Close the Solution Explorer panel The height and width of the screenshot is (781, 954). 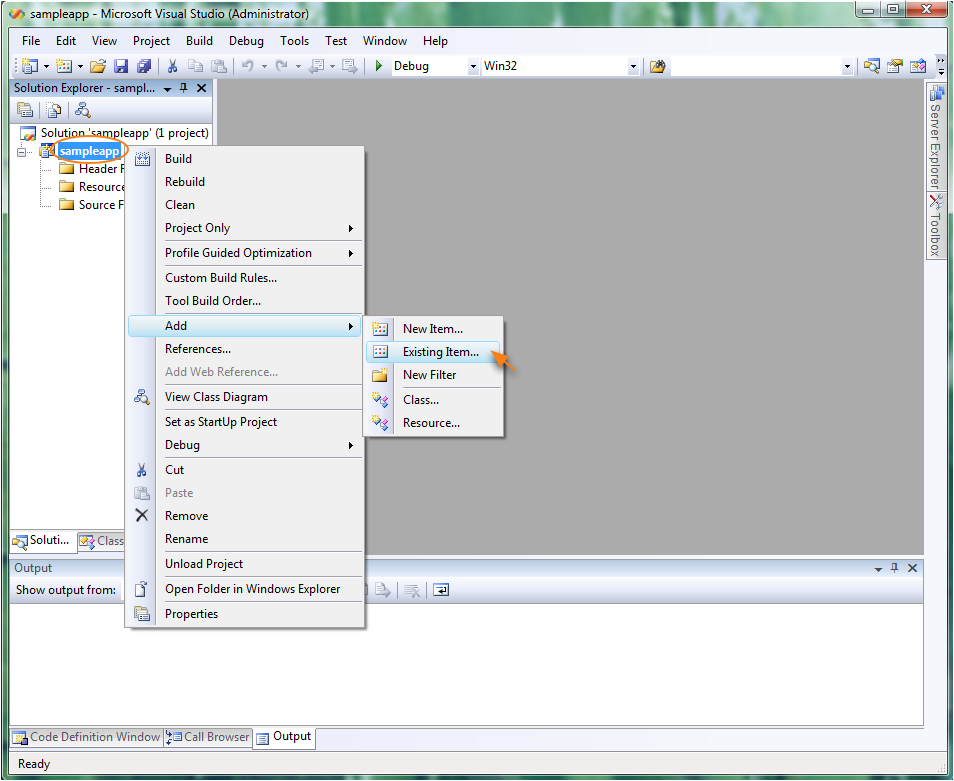point(201,88)
